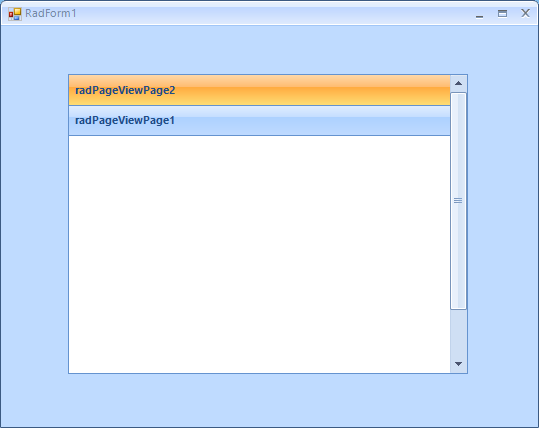Click the empty title bar area beside RadForm1
The image size is (539, 428).
click(x=275, y=14)
